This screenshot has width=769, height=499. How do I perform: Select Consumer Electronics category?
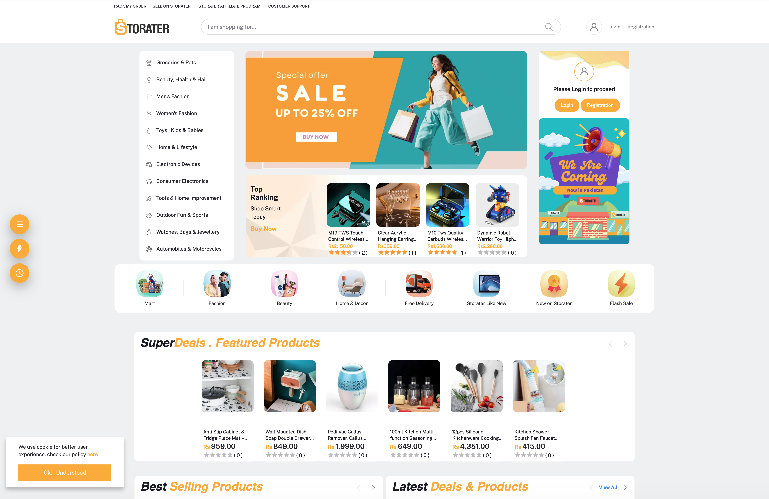[182, 181]
